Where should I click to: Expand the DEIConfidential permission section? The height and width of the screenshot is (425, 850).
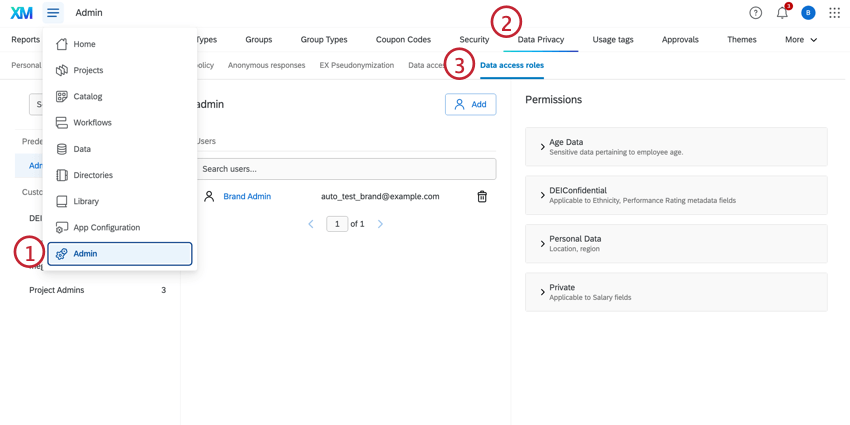click(543, 195)
